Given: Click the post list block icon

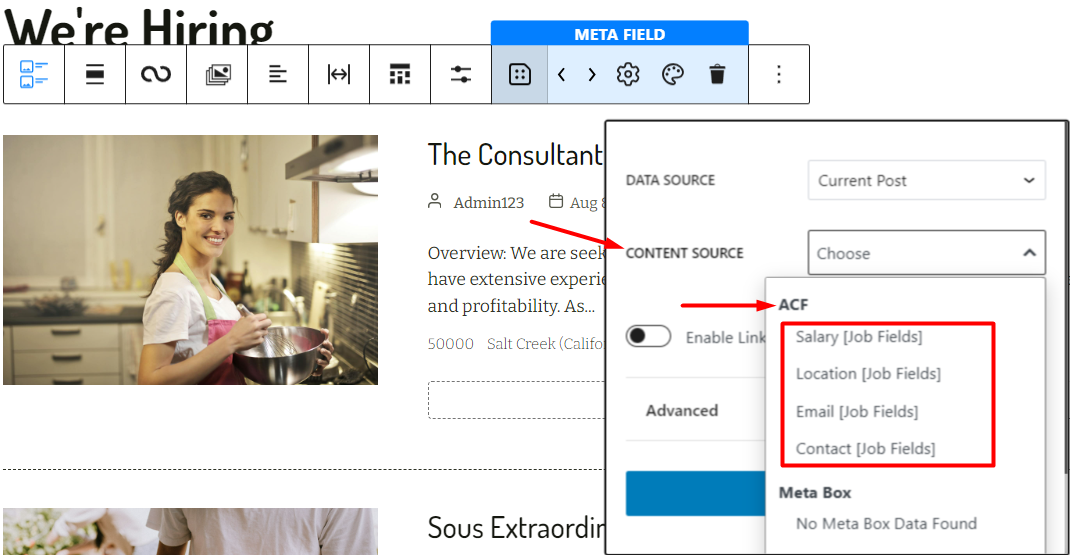Looking at the screenshot, I should (x=34, y=74).
